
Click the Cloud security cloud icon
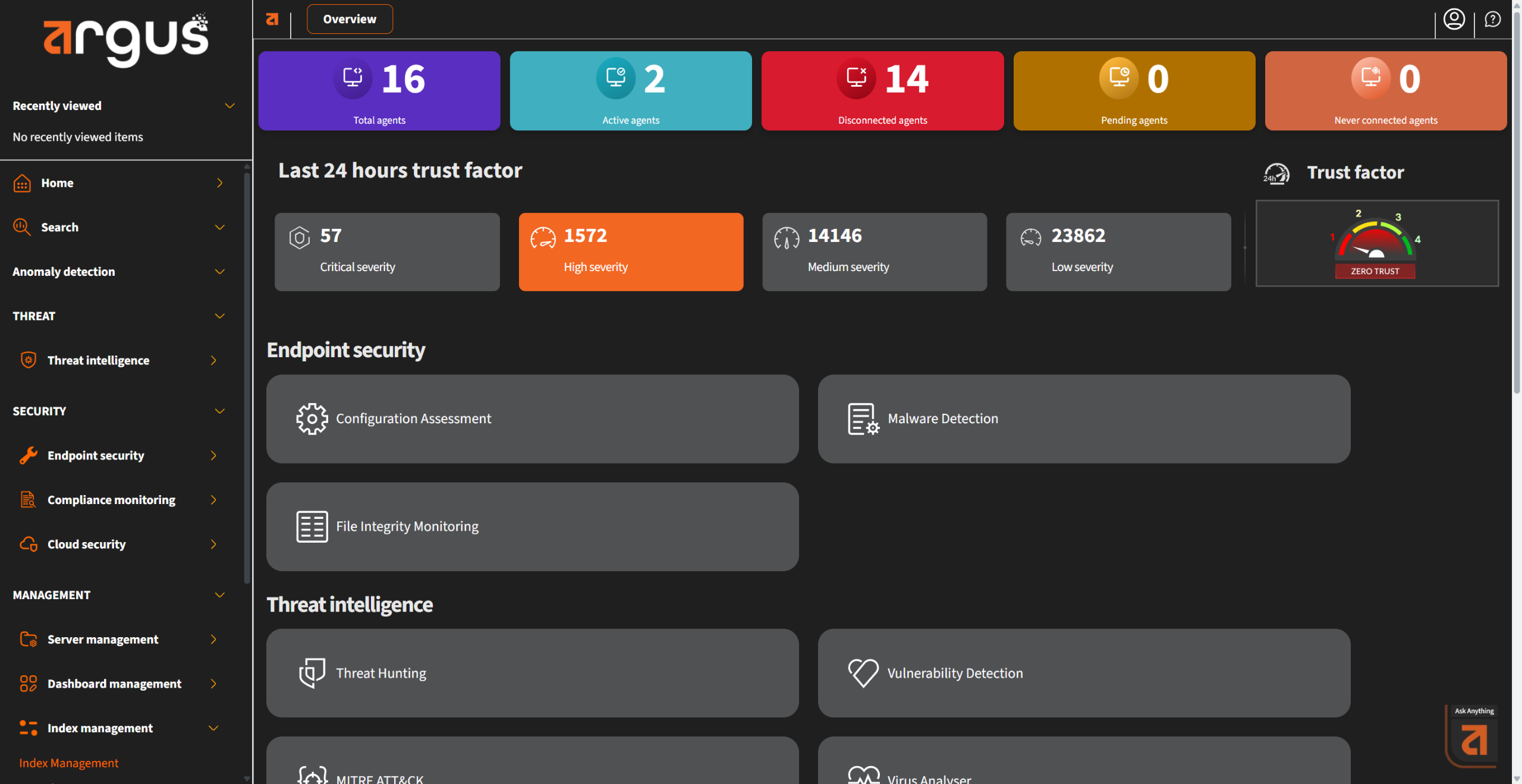coord(28,544)
